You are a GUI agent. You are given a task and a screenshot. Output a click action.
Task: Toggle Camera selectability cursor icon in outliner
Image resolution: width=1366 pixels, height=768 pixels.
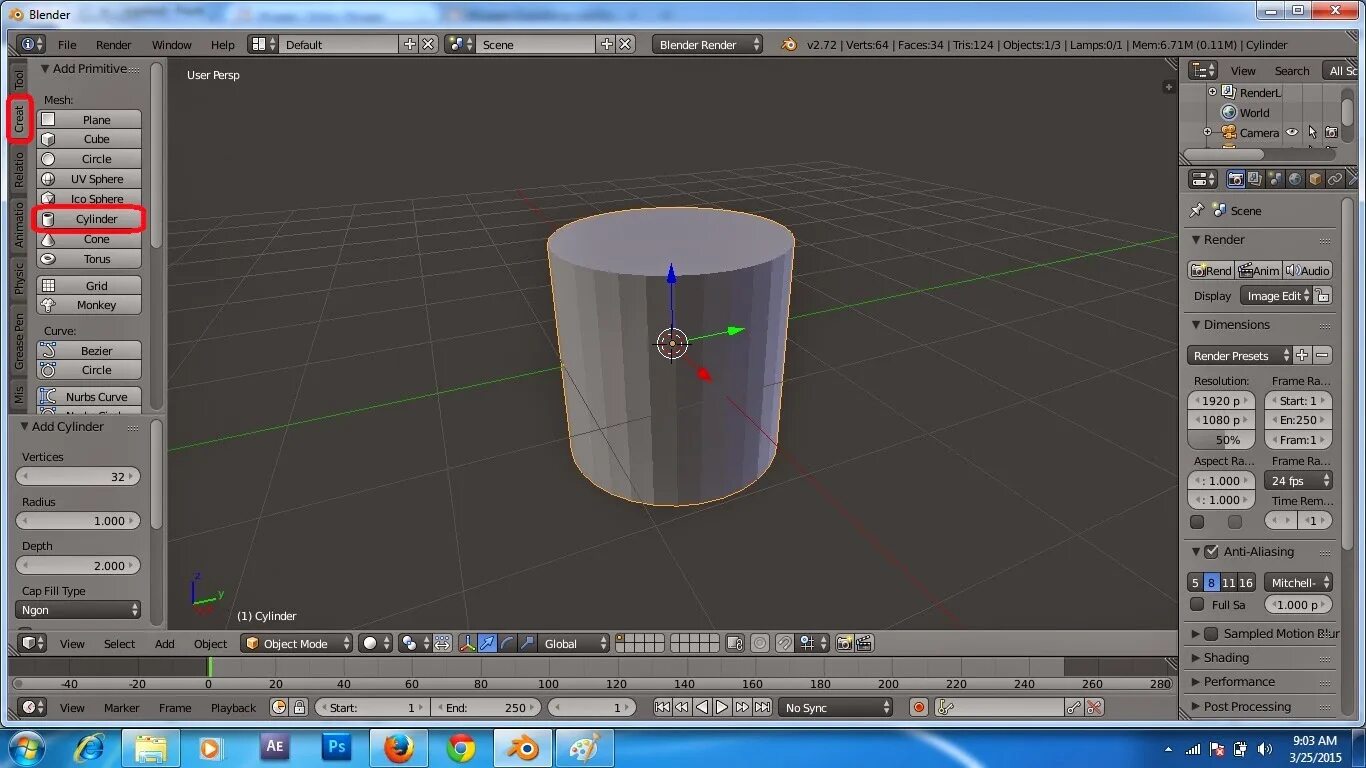1312,132
